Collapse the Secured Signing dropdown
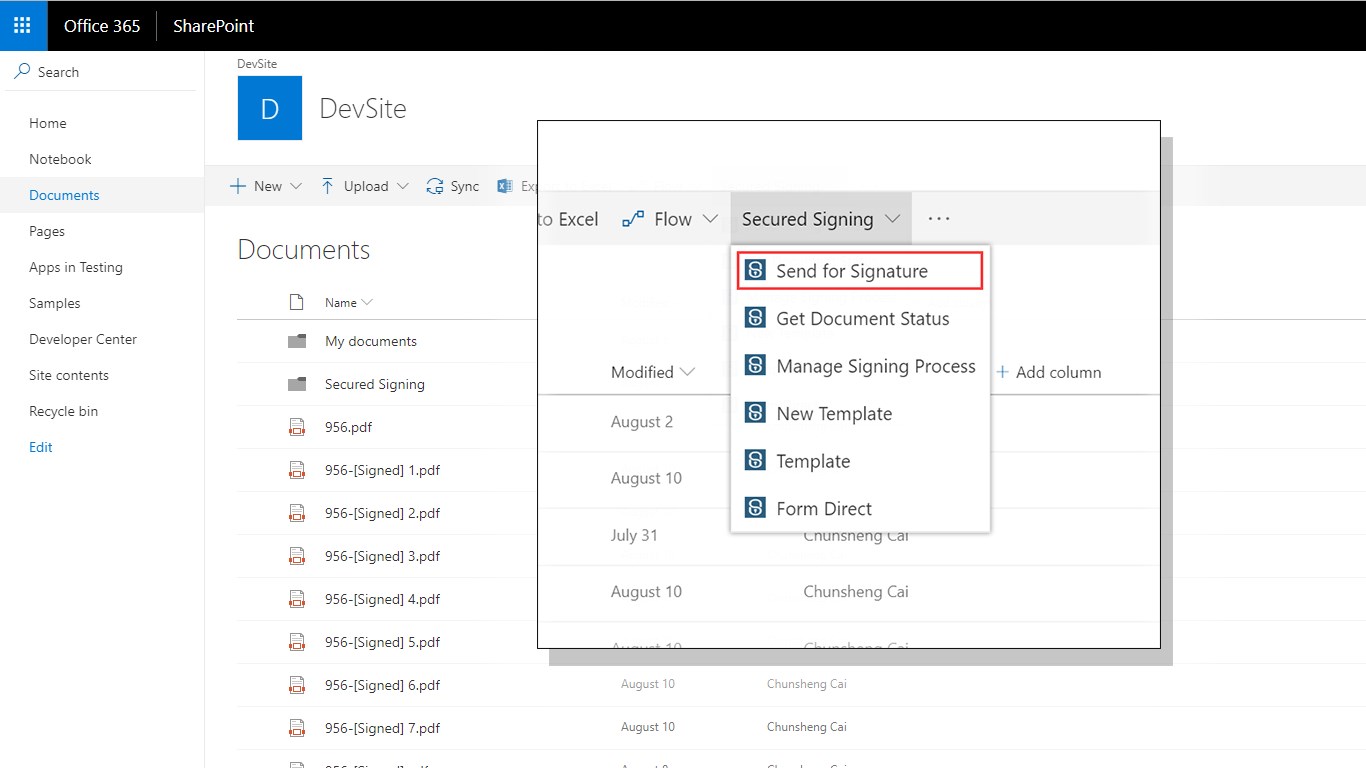 [x=893, y=219]
